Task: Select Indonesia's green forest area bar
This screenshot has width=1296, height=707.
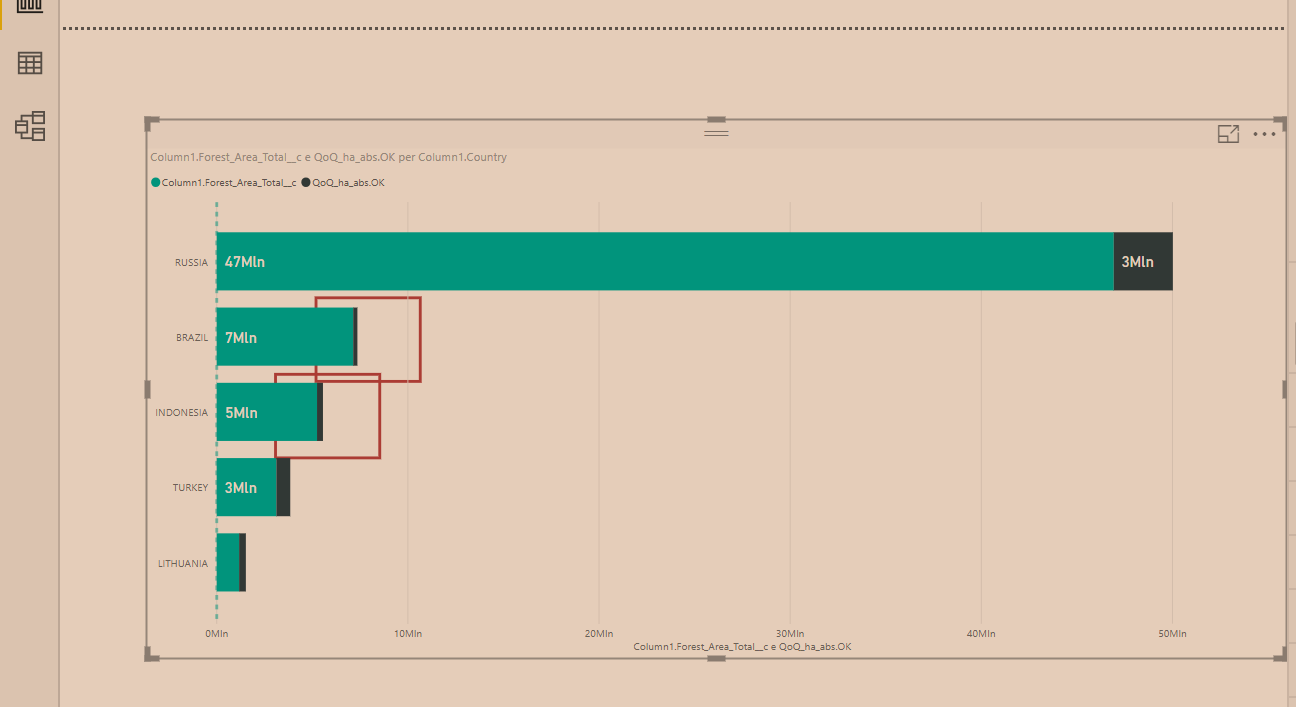Action: 267,412
